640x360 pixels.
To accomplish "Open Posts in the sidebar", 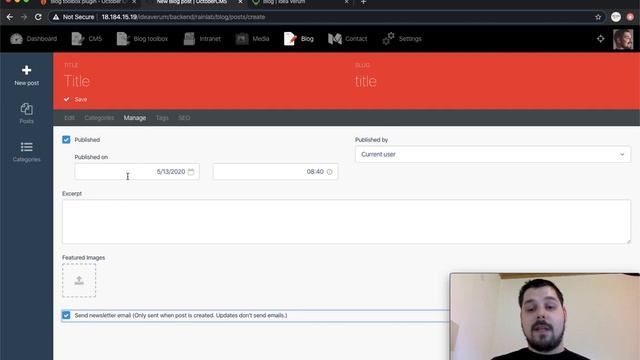I will coord(27,113).
